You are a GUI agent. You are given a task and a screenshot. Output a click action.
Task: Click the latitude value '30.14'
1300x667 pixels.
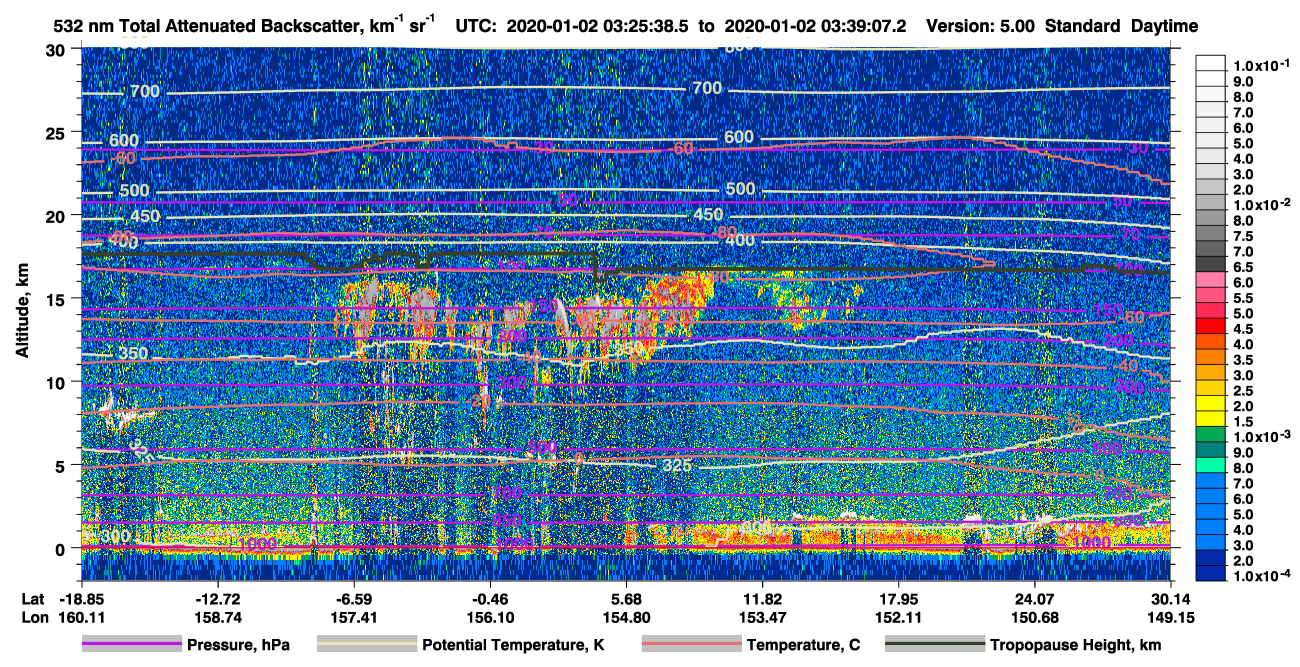click(x=1171, y=599)
